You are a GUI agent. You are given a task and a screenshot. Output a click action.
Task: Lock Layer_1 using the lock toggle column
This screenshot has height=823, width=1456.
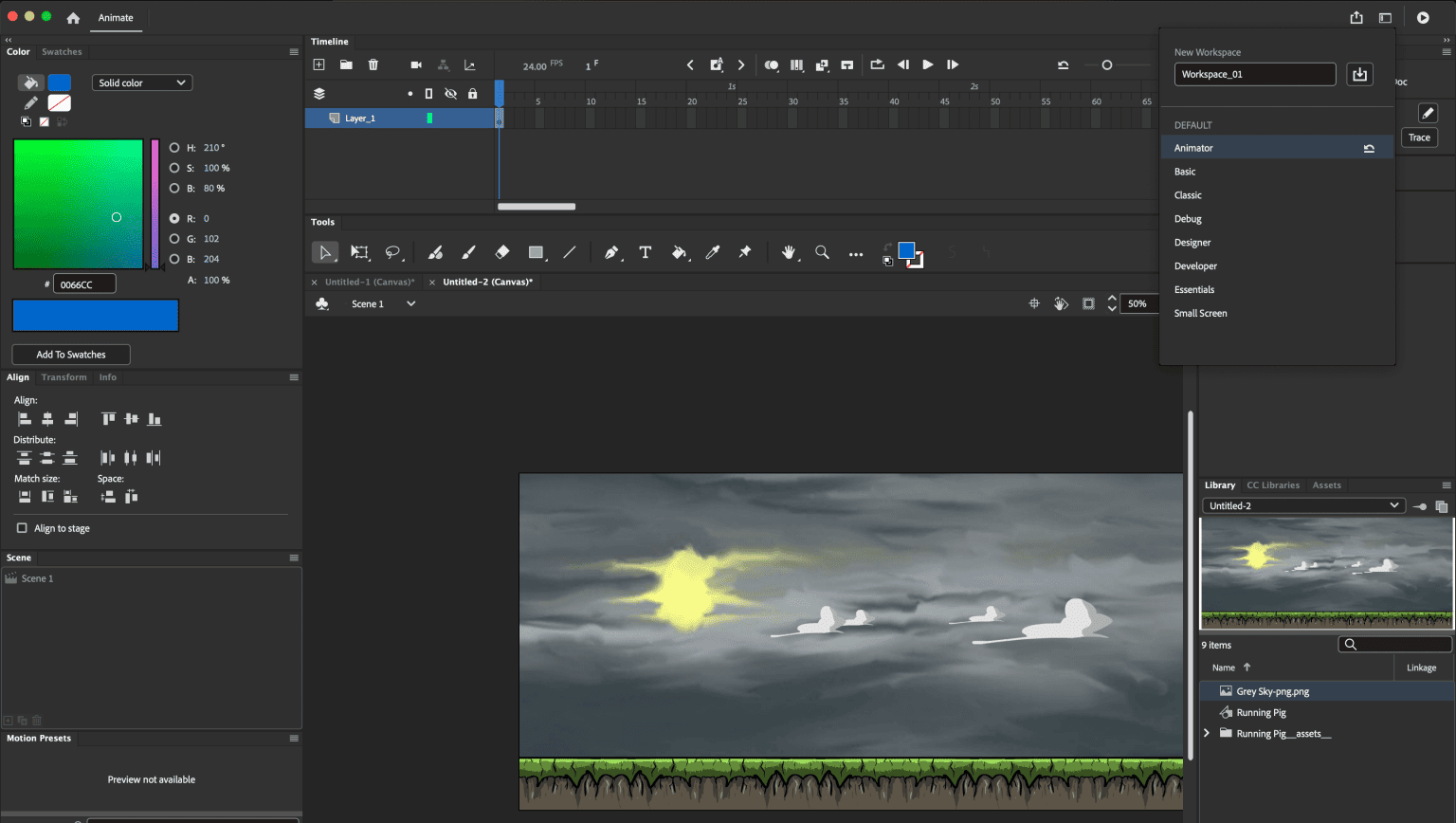coord(473,118)
